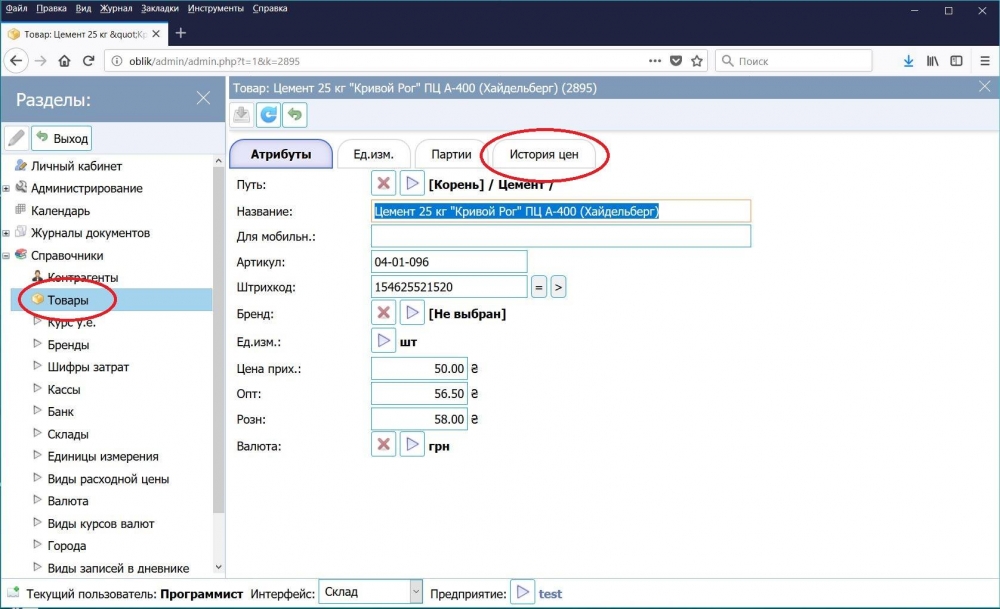Expand the Журналы документов node
Screen dimensions: 1000x609
(x=6, y=233)
